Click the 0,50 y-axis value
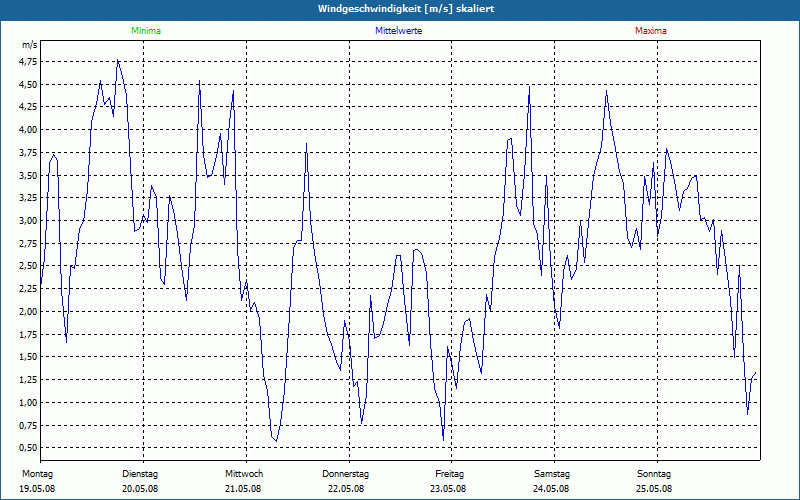This screenshot has width=800, height=500. pyautogui.click(x=29, y=447)
